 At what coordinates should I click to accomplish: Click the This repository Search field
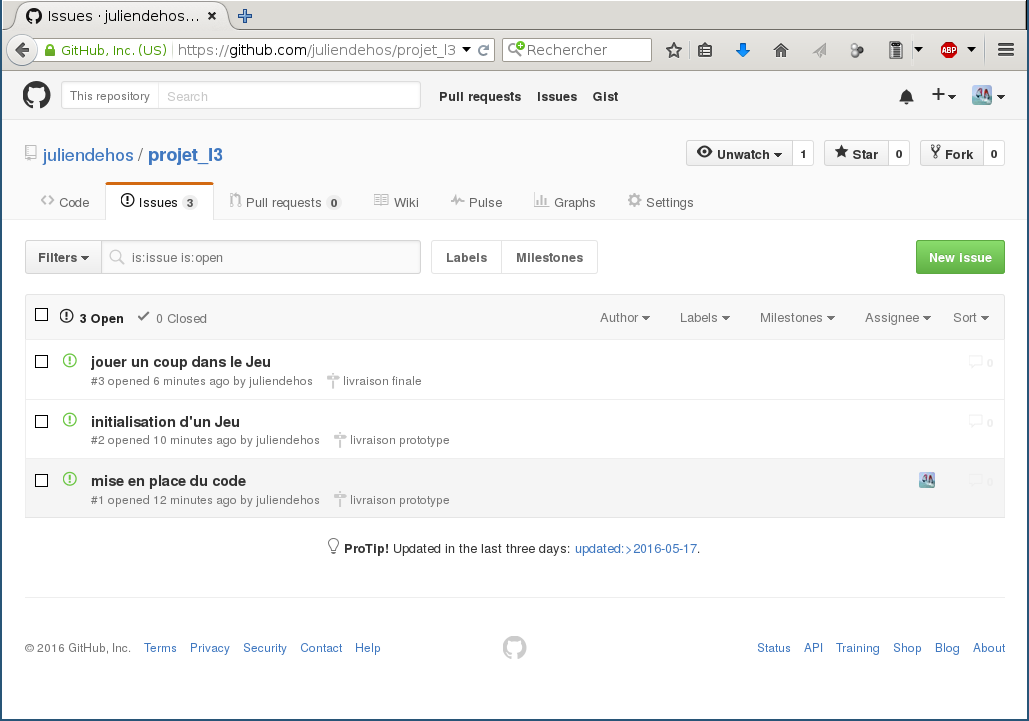289,96
